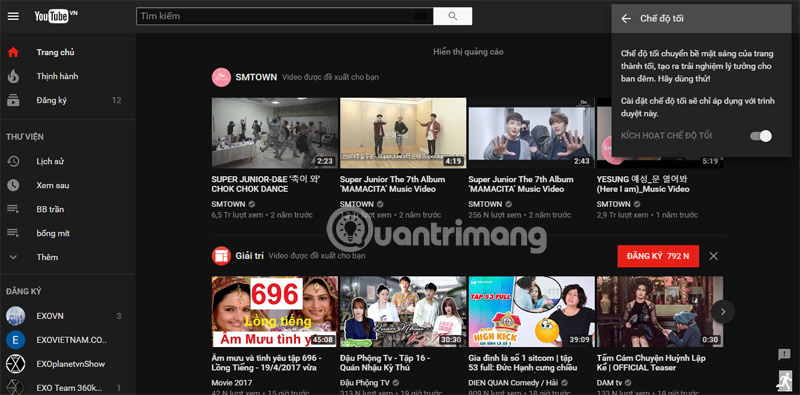Click the Xem sau clock icon
Screen dimensions: 800x395
point(13,185)
